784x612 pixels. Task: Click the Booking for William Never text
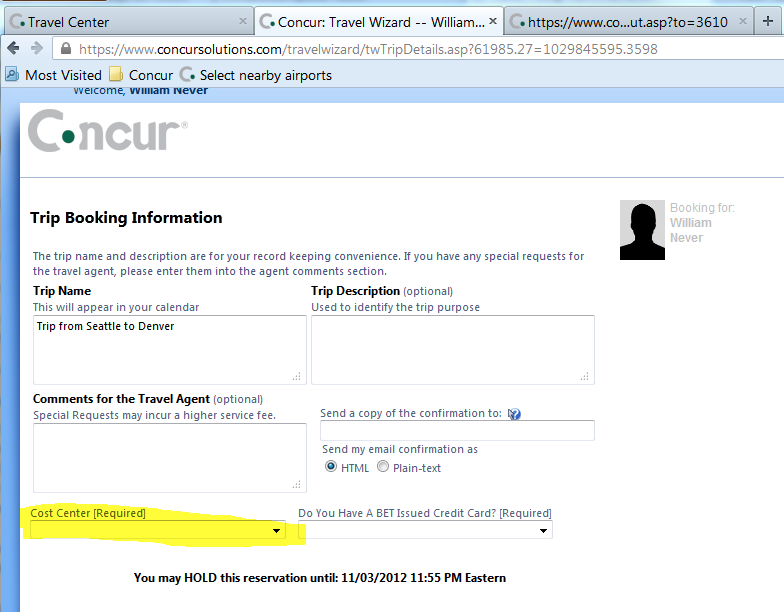tap(702, 222)
